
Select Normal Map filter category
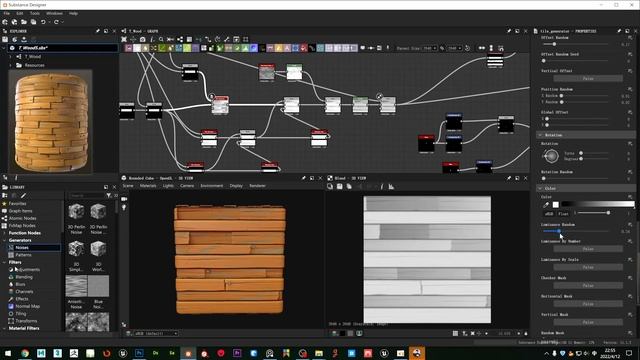(x=27, y=307)
